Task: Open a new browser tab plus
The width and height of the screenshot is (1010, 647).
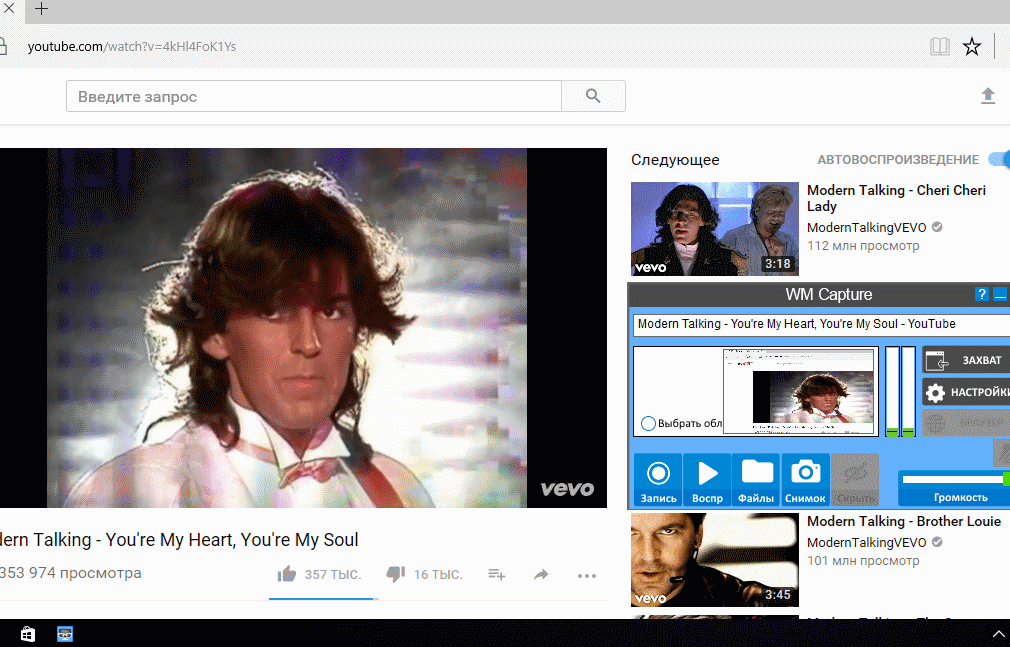Action: pyautogui.click(x=41, y=9)
